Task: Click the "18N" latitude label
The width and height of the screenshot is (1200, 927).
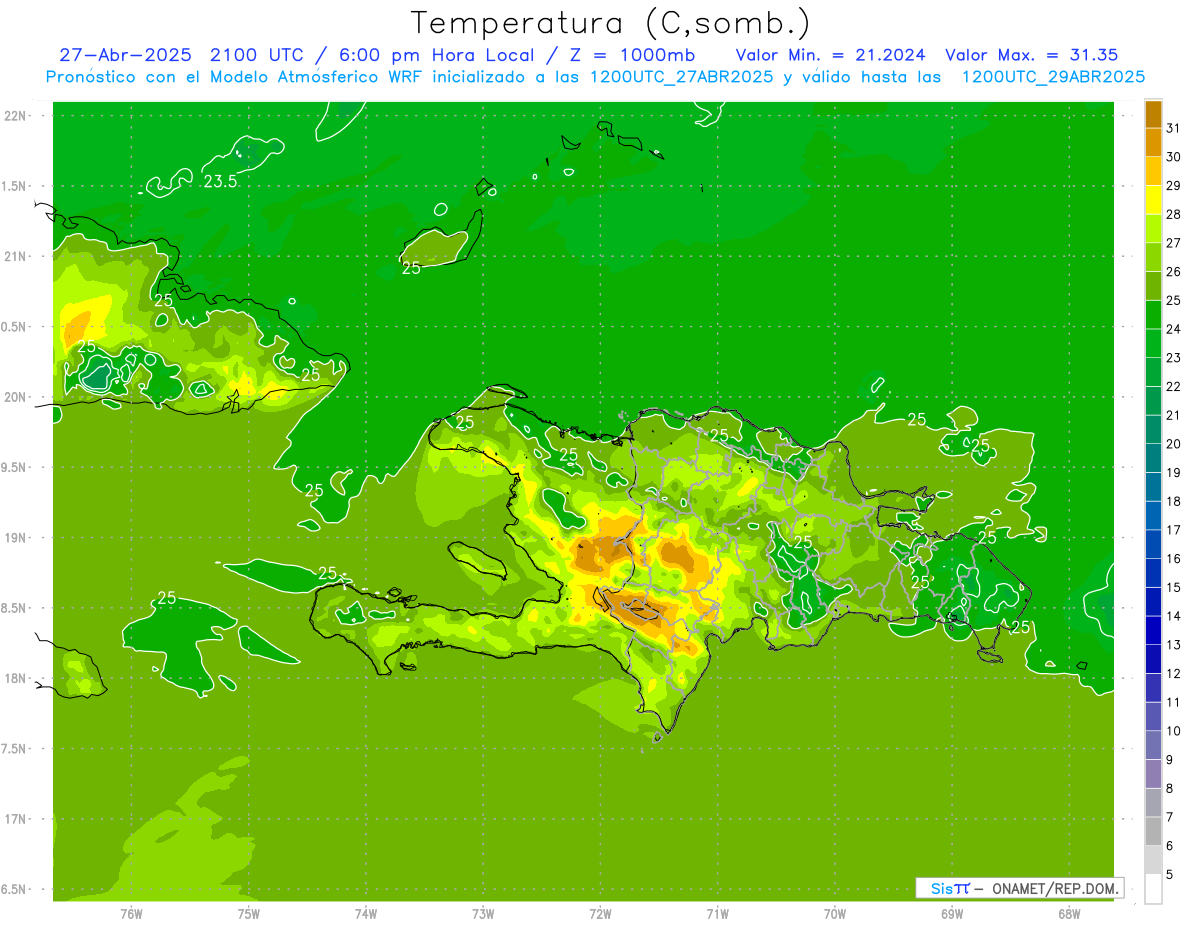Action: [x=14, y=678]
